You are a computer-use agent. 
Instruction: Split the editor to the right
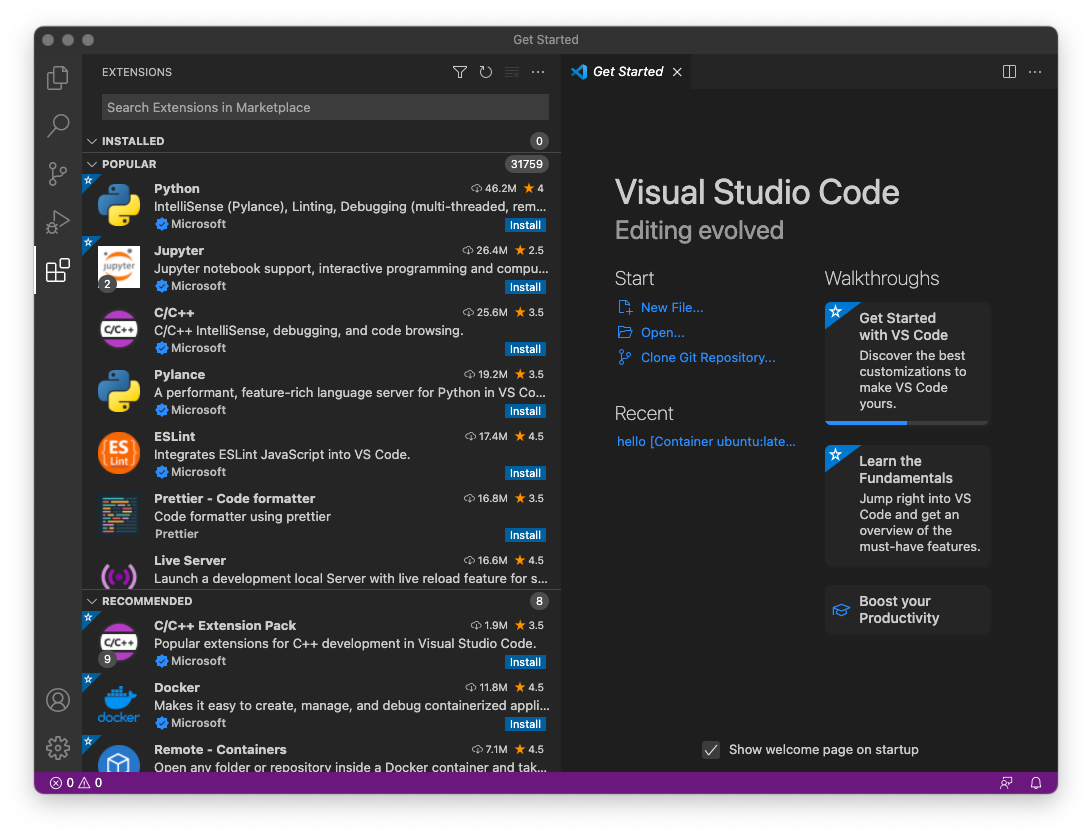click(1009, 72)
